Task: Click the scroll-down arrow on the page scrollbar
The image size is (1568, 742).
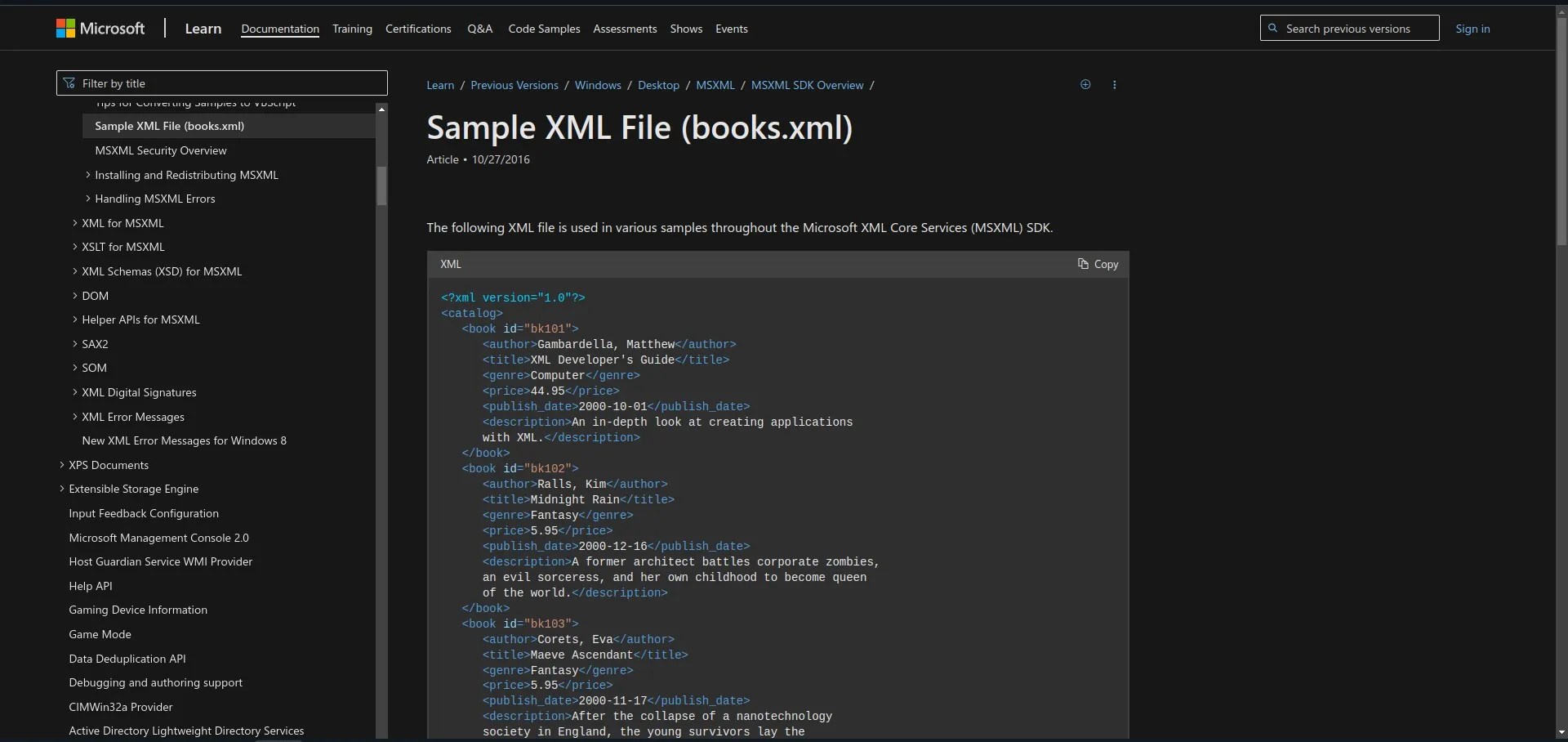Action: click(x=1561, y=731)
